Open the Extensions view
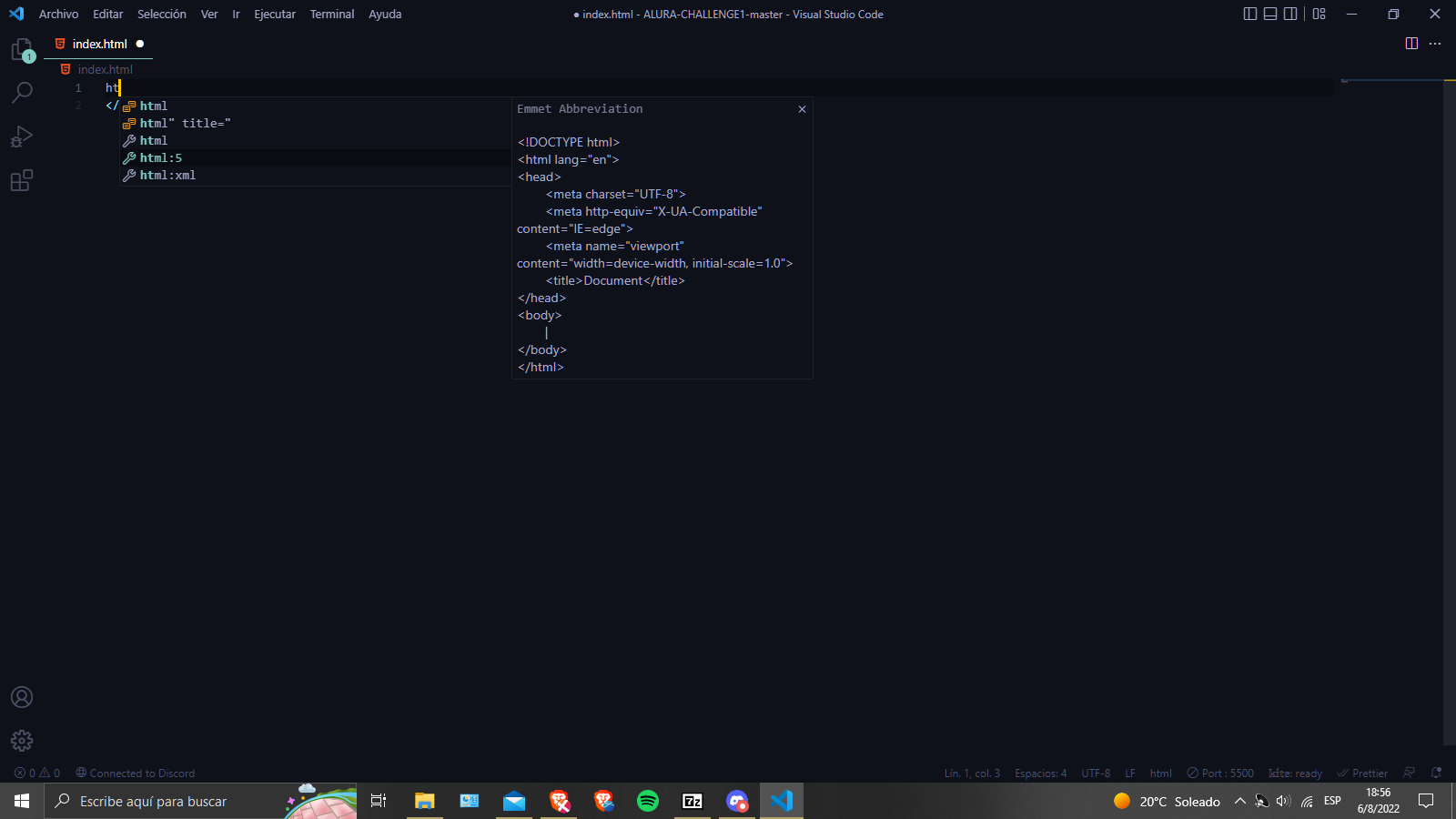Image resolution: width=1456 pixels, height=819 pixels. tap(22, 180)
